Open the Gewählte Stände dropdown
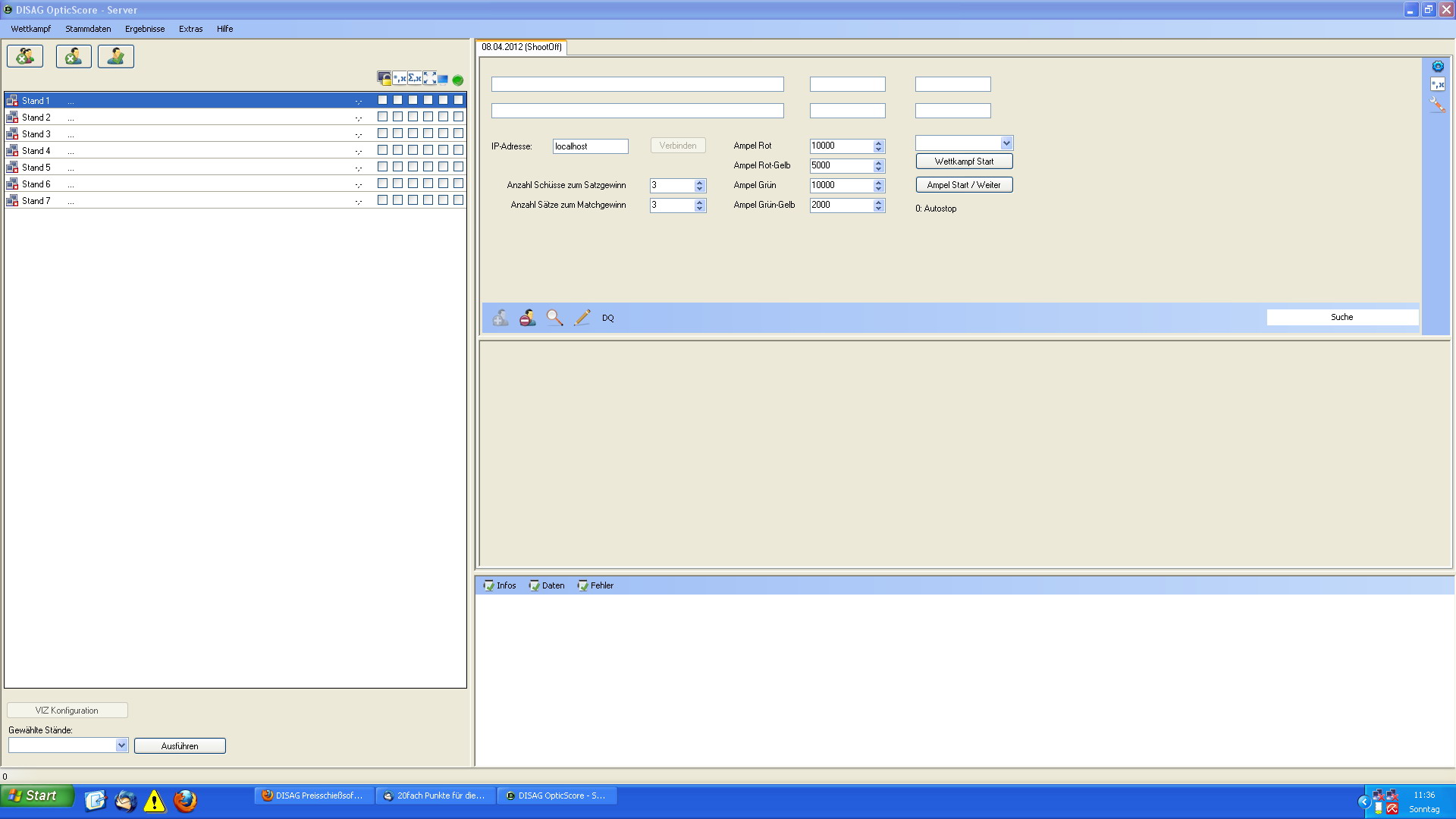Image resolution: width=1456 pixels, height=819 pixels. tap(121, 745)
